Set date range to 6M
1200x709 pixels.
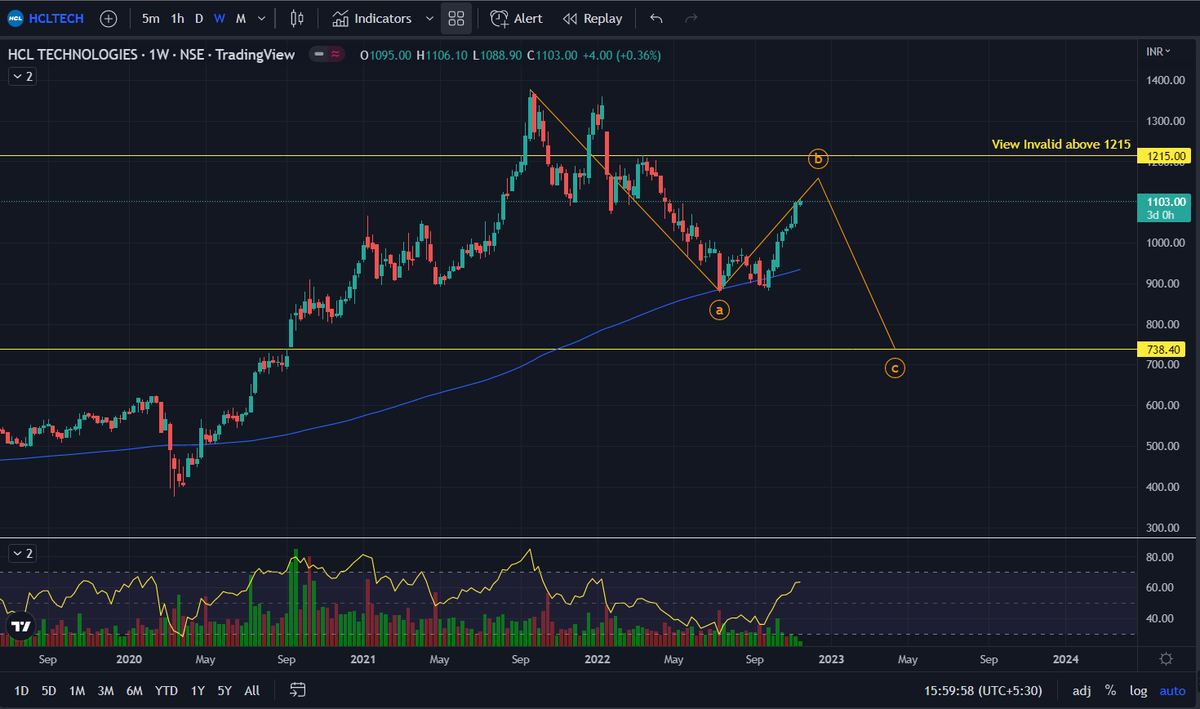pos(134,690)
